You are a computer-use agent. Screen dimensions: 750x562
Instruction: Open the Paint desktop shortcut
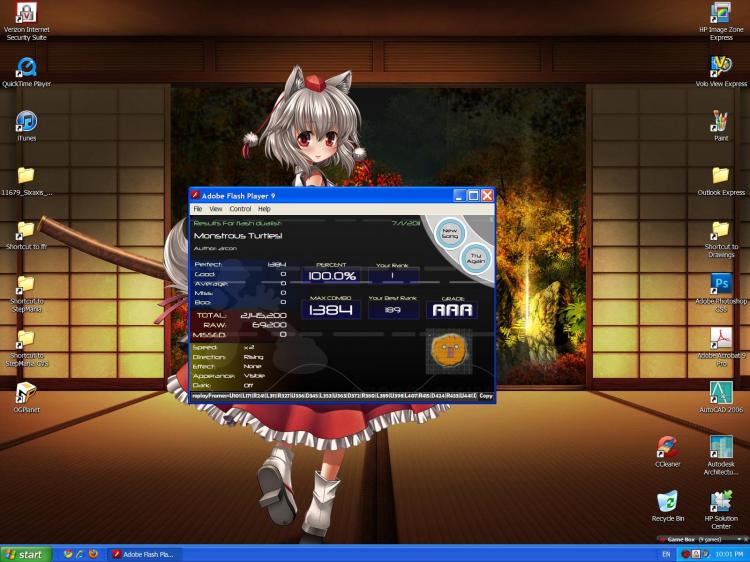pos(721,125)
